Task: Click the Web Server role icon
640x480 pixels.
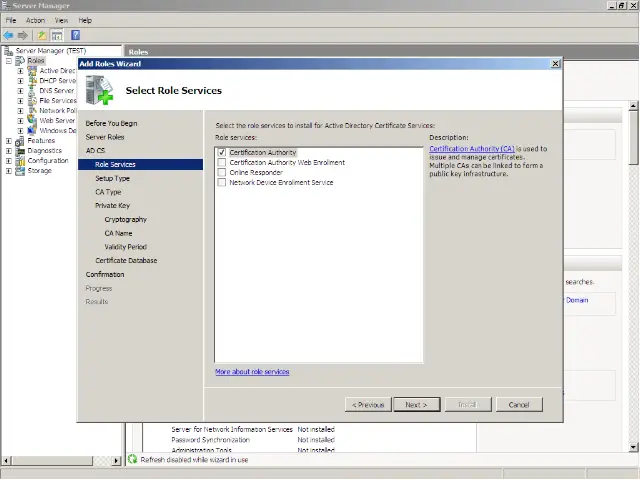Action: [x=32, y=120]
